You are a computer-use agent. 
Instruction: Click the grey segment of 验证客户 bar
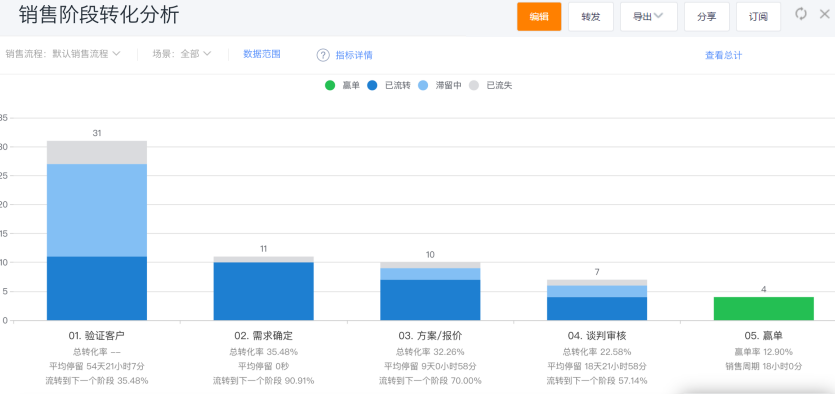coord(97,152)
